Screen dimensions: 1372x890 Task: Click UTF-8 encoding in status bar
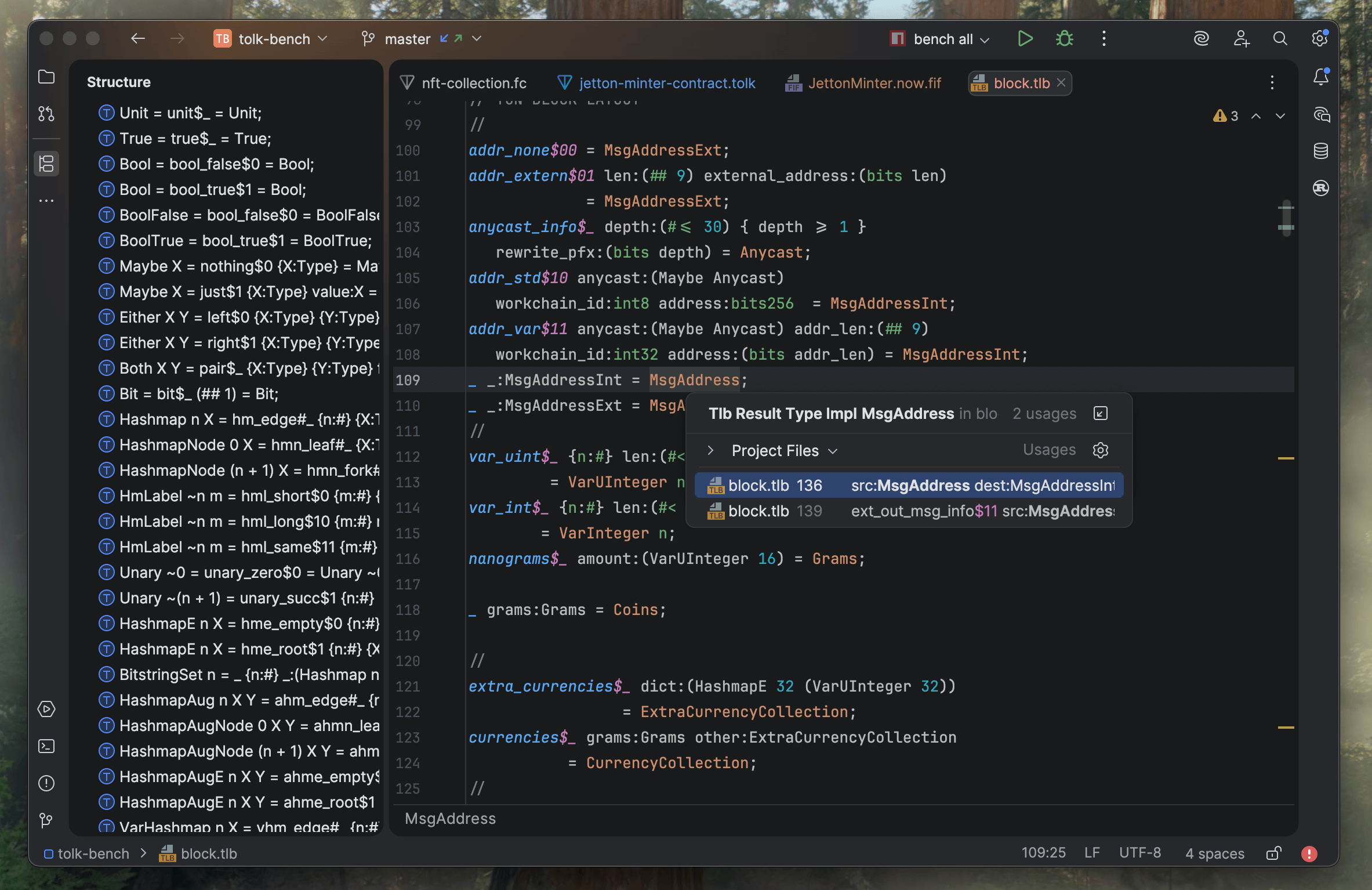pyautogui.click(x=1139, y=853)
